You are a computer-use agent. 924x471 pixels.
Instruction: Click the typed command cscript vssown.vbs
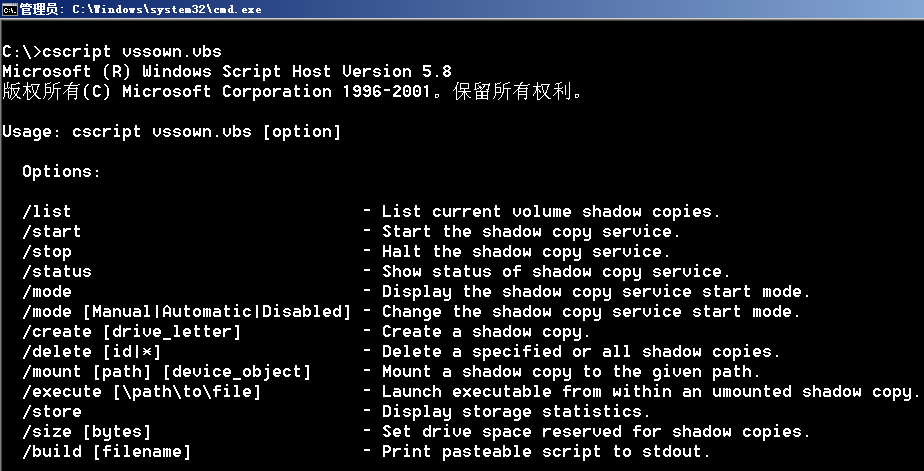(132, 51)
